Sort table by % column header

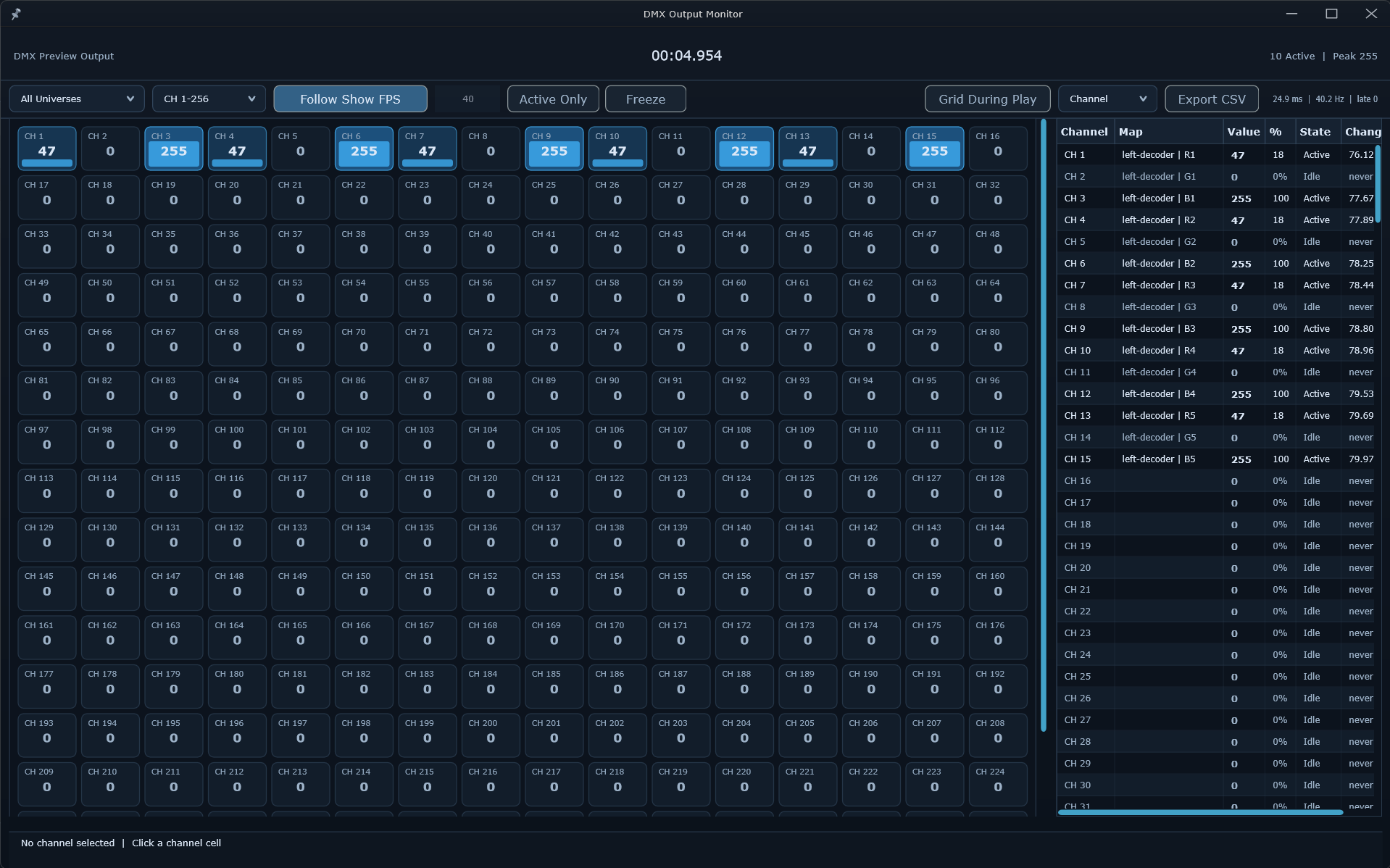1280,132
